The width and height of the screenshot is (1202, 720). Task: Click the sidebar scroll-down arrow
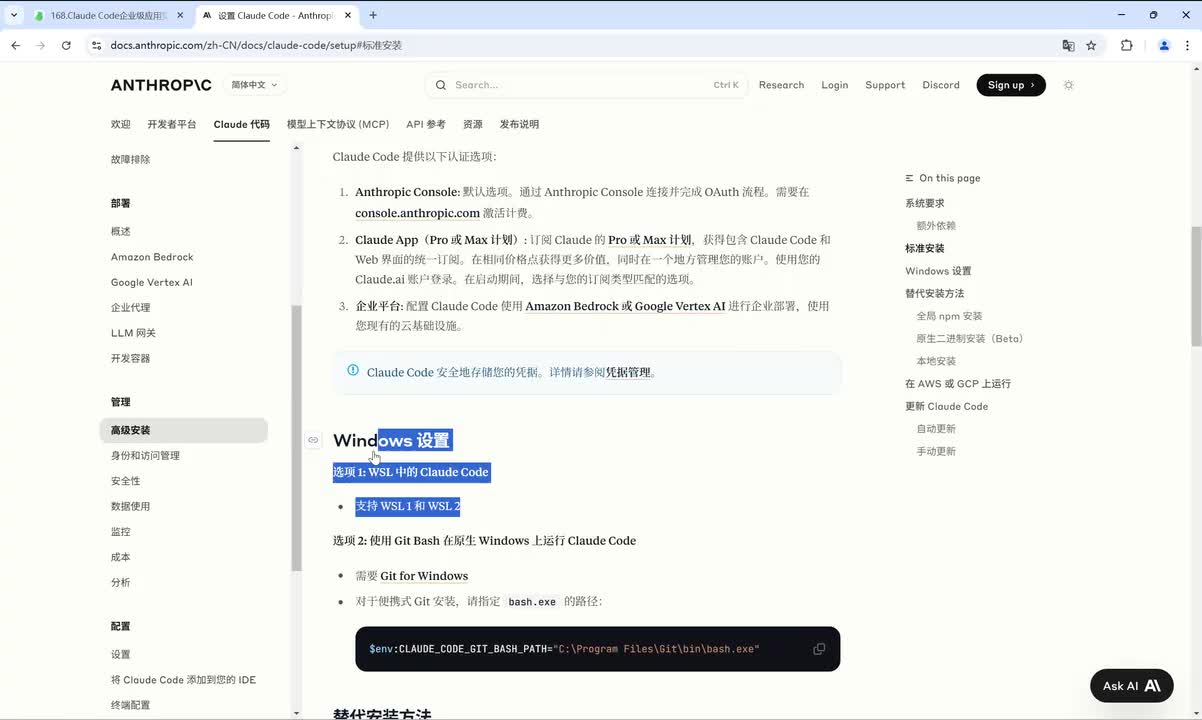click(x=296, y=713)
